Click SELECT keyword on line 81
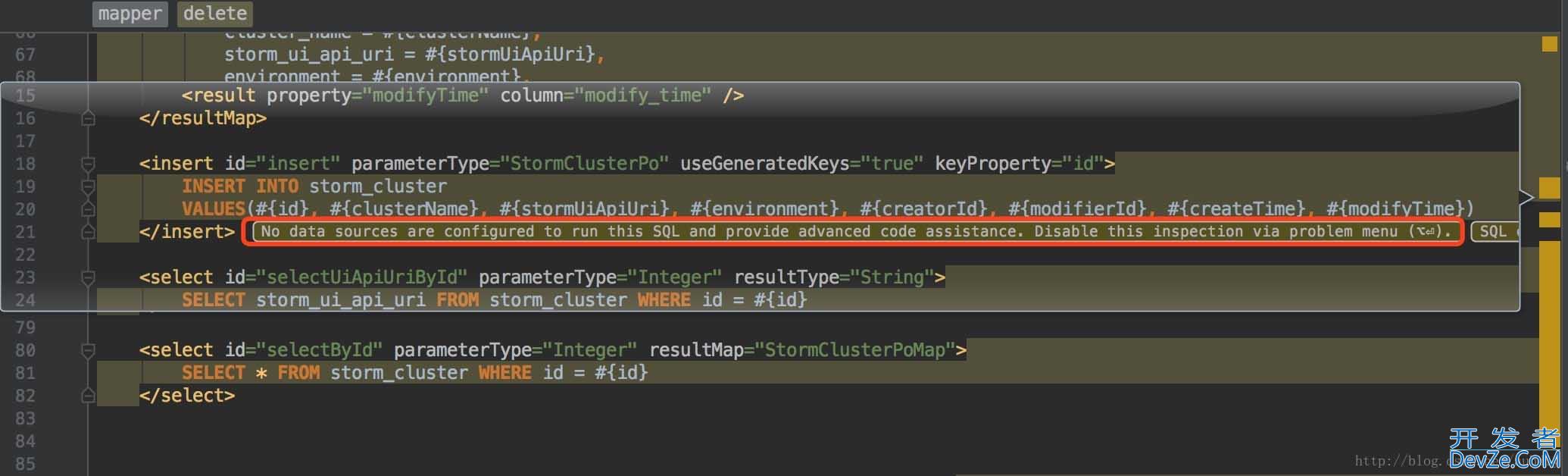Screen dimensions: 1568x476 214,373
